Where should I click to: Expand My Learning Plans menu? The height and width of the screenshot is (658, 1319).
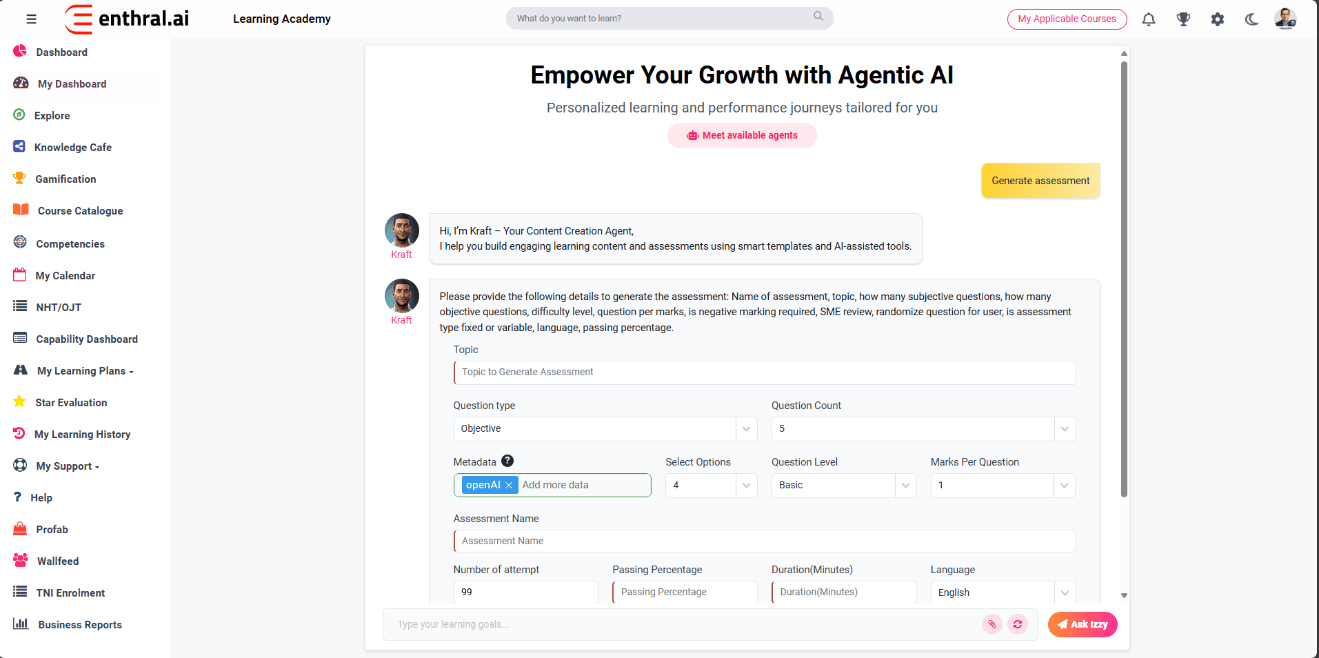[x=85, y=371]
